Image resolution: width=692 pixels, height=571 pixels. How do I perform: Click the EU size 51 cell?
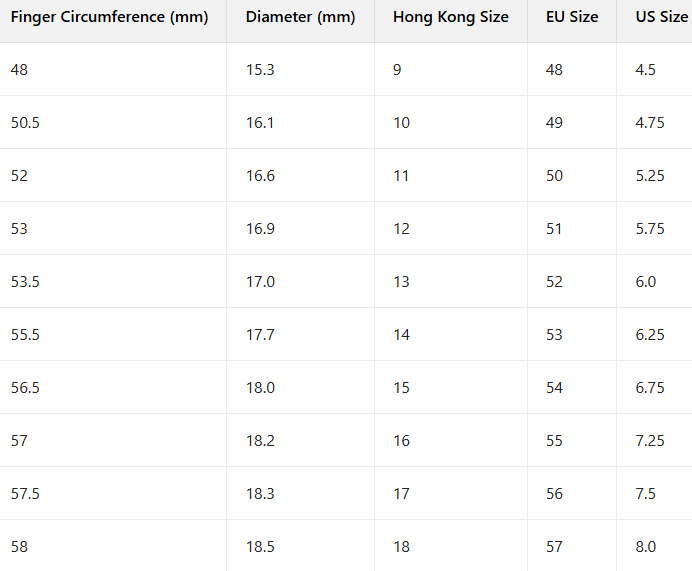tap(554, 229)
